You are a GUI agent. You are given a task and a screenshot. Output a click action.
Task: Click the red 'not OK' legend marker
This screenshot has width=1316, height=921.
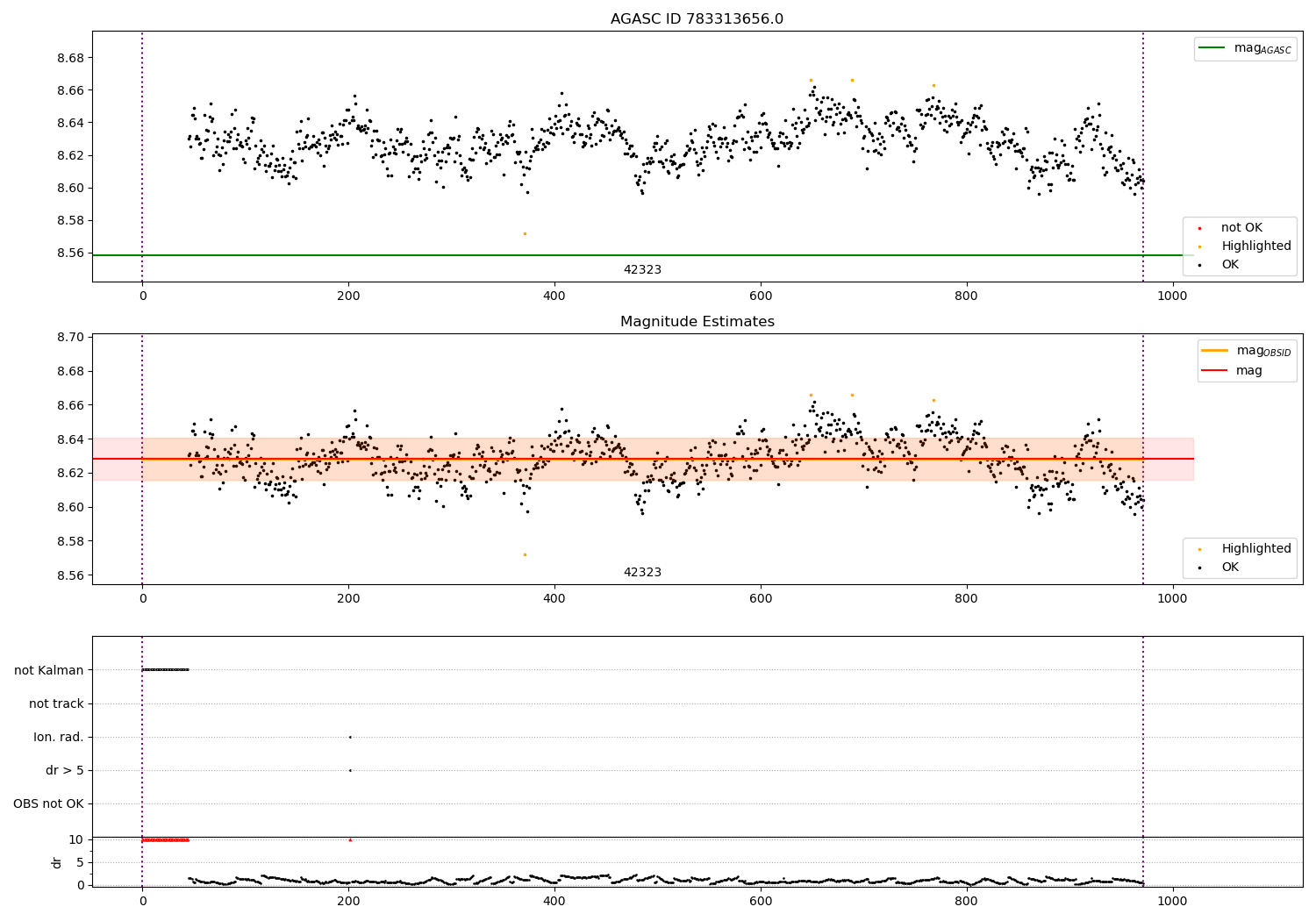1199,228
